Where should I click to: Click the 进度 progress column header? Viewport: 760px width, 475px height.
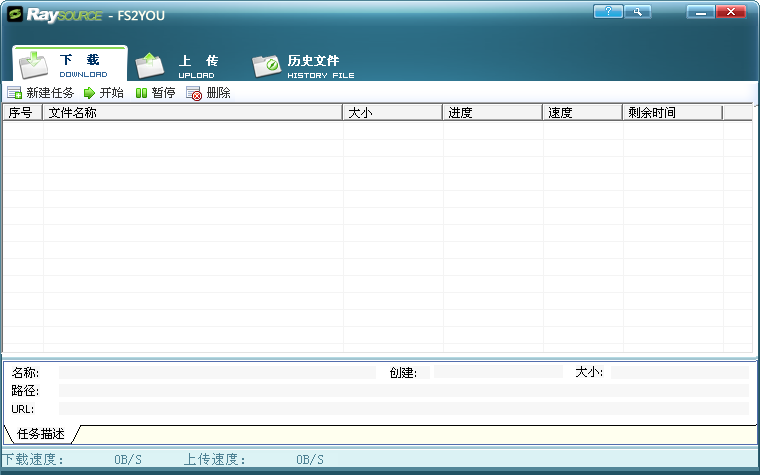coord(492,113)
